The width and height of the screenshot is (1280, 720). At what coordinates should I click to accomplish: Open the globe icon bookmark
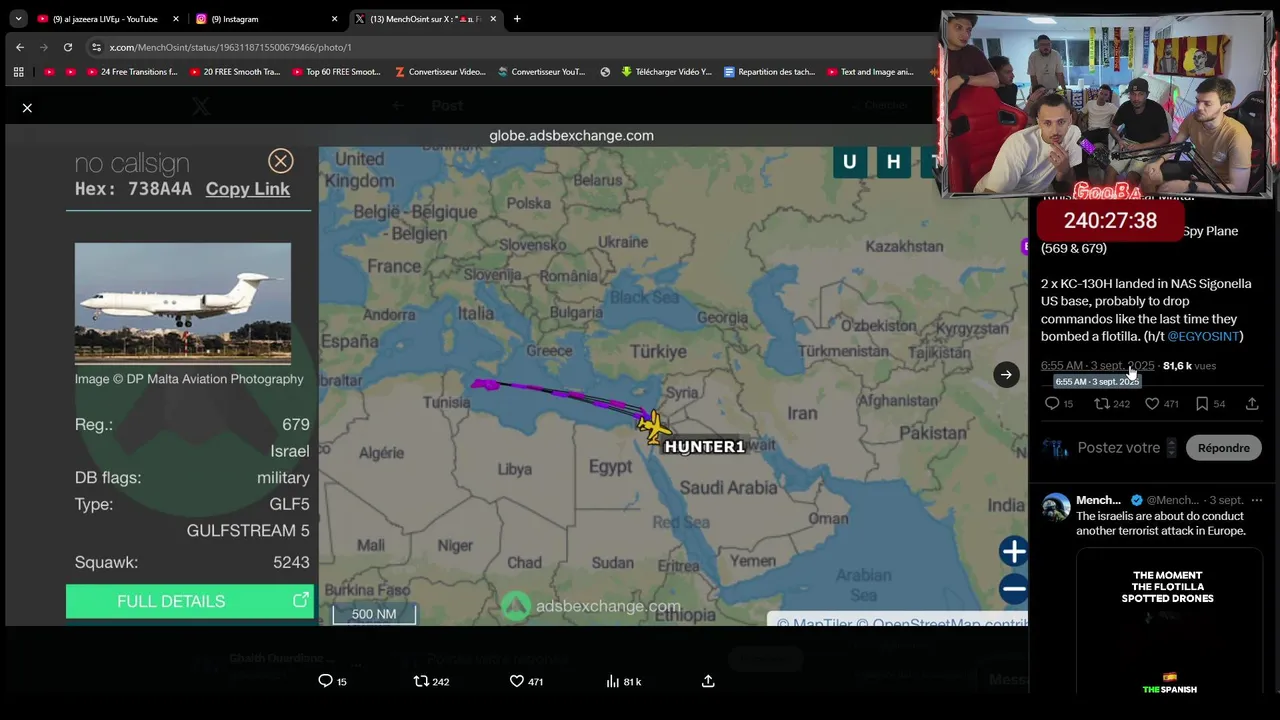(x=605, y=72)
